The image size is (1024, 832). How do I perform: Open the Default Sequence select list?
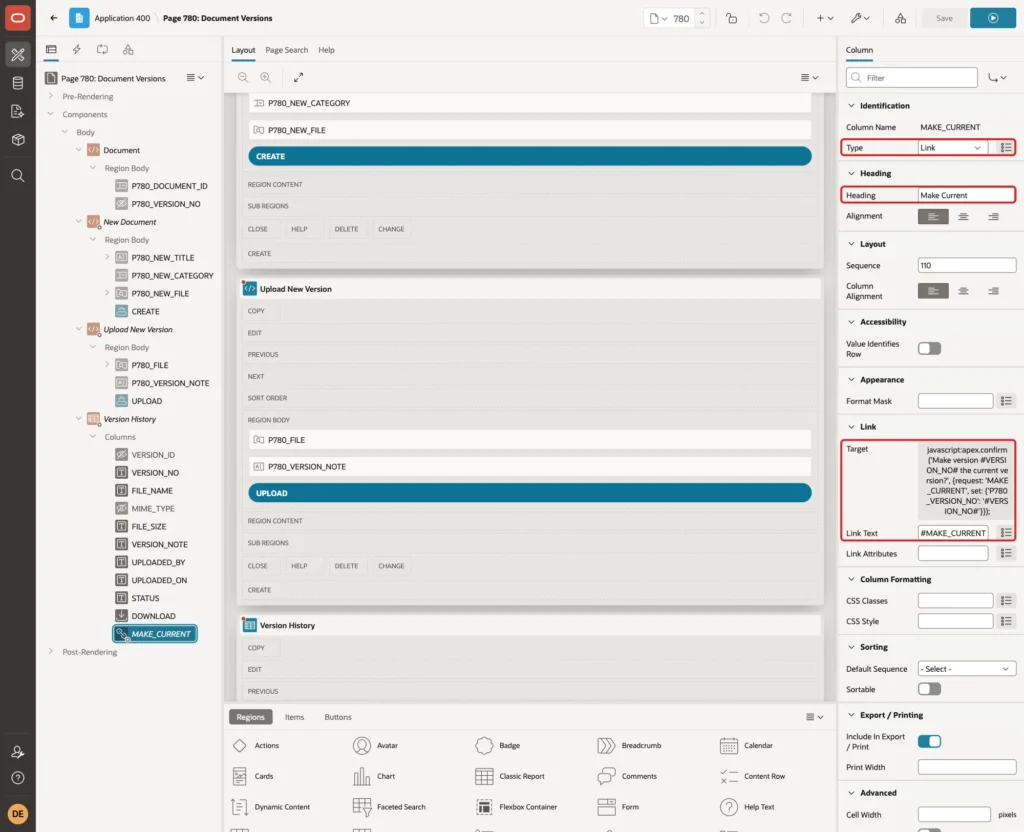(x=967, y=669)
